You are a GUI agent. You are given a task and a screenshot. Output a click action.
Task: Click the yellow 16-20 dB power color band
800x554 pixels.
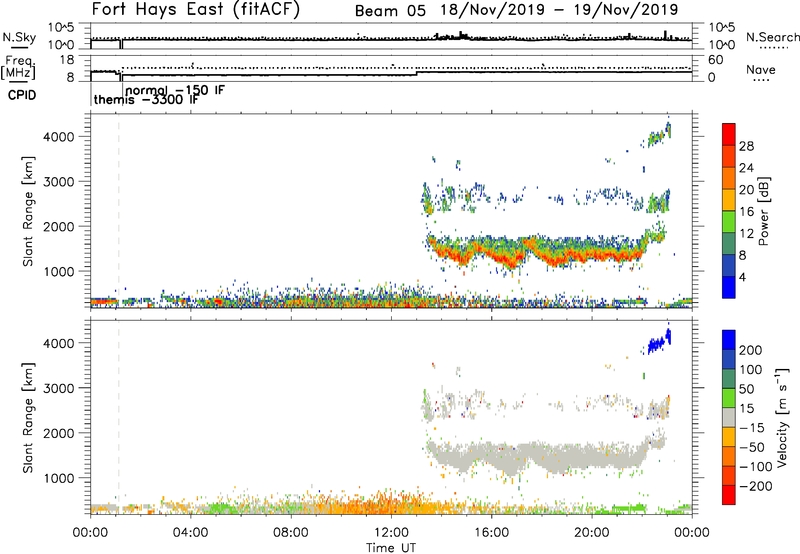click(729, 199)
